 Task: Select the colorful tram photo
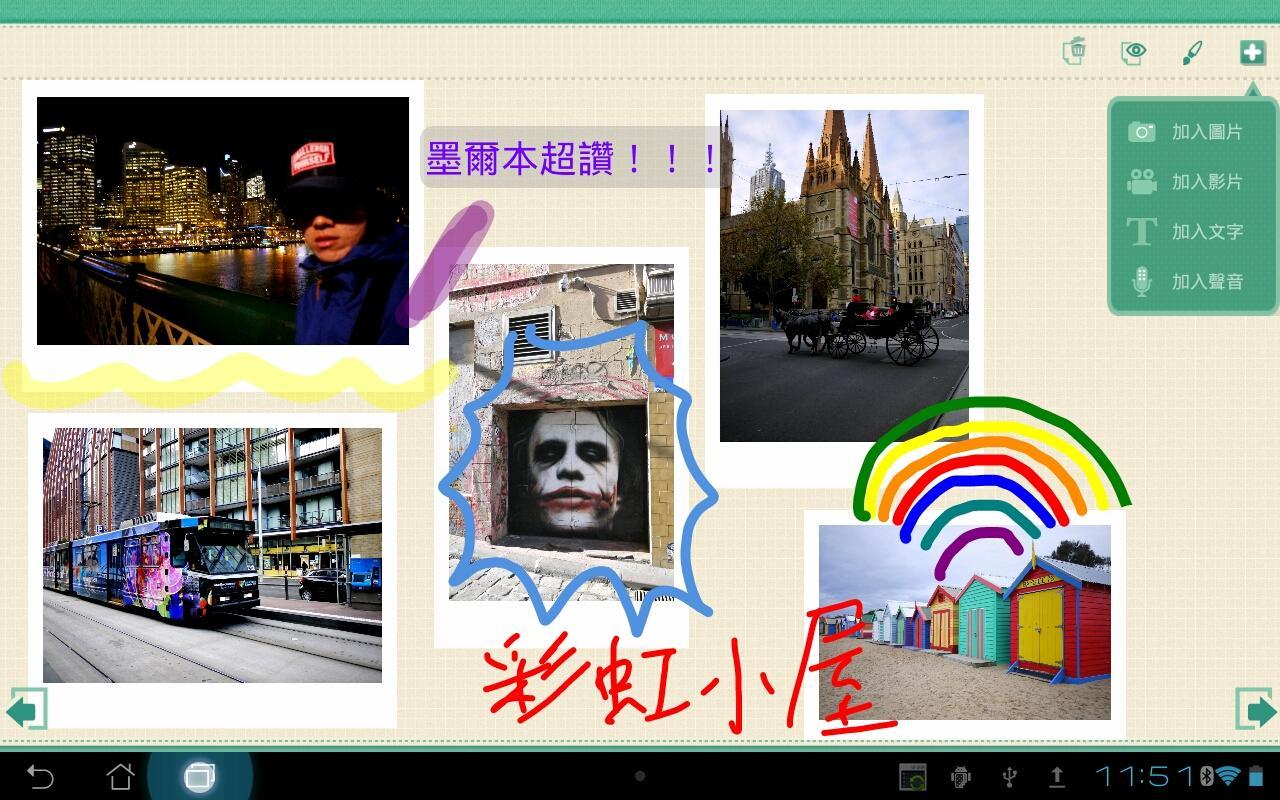(212, 555)
